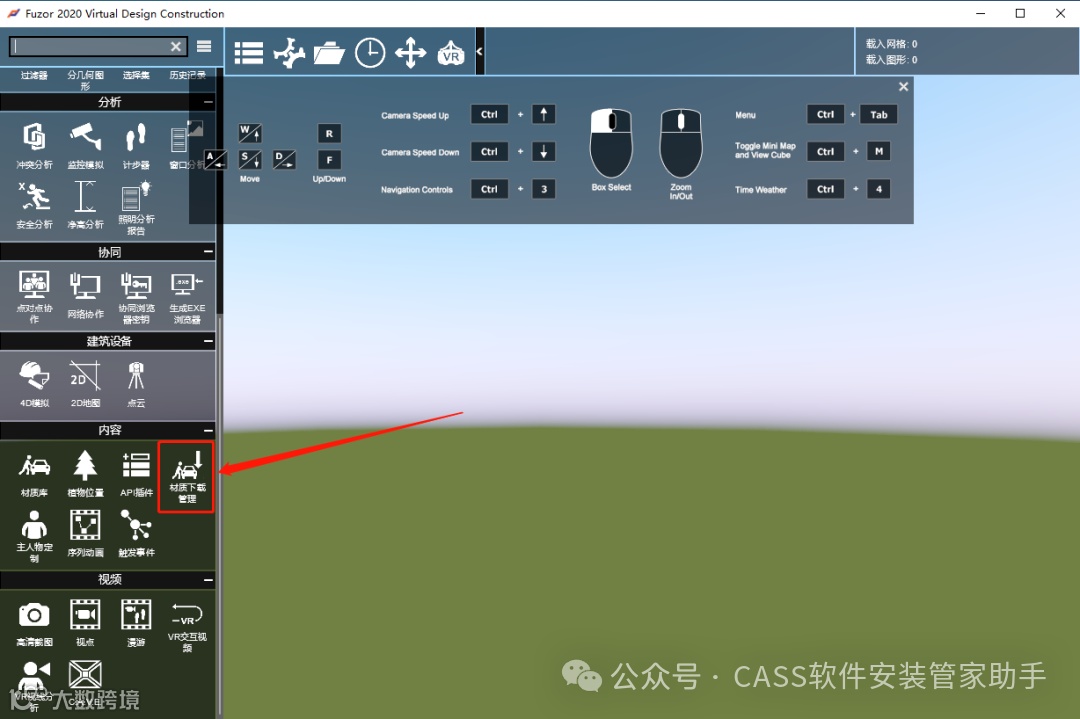
Task: Click the W move-forward key icon
Action: (x=249, y=132)
